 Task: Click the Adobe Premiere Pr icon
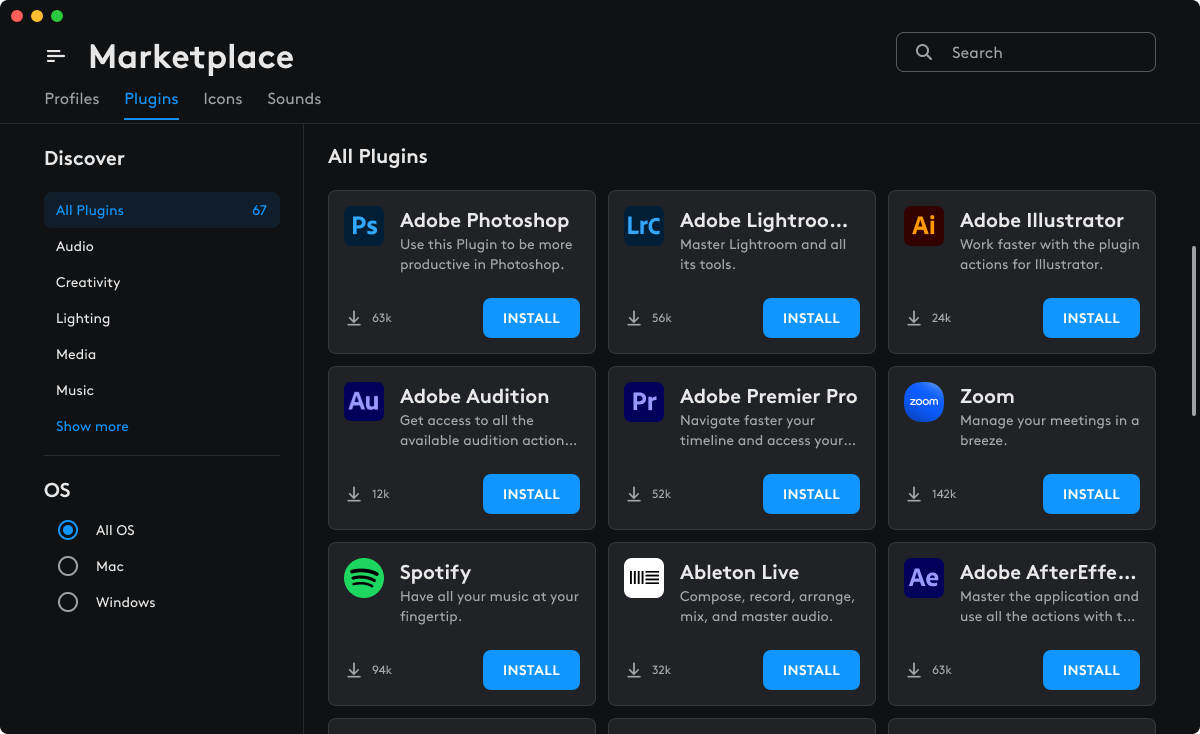[644, 402]
